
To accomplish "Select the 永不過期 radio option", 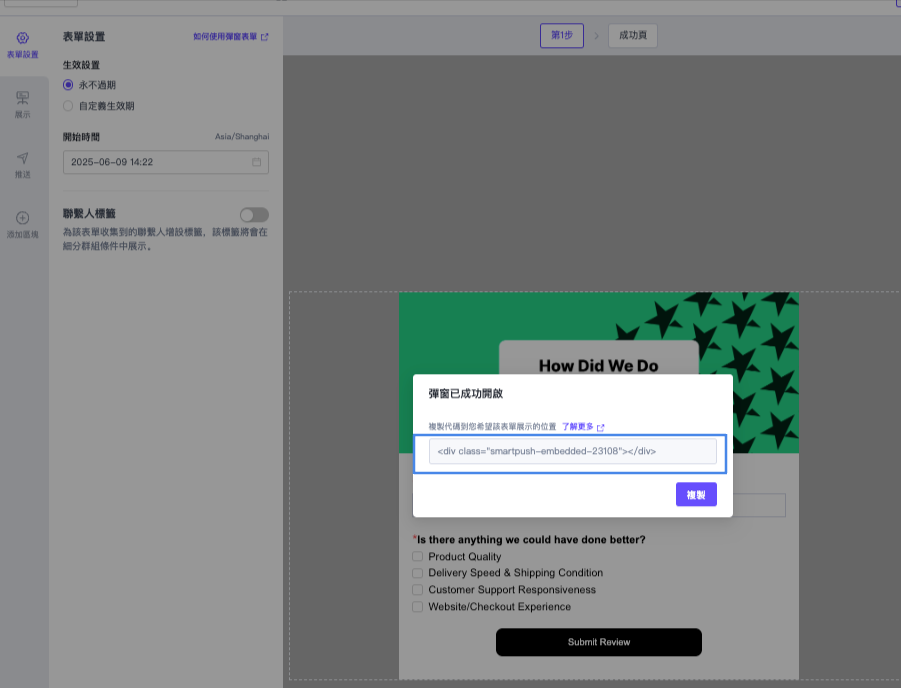I will tap(68, 86).
